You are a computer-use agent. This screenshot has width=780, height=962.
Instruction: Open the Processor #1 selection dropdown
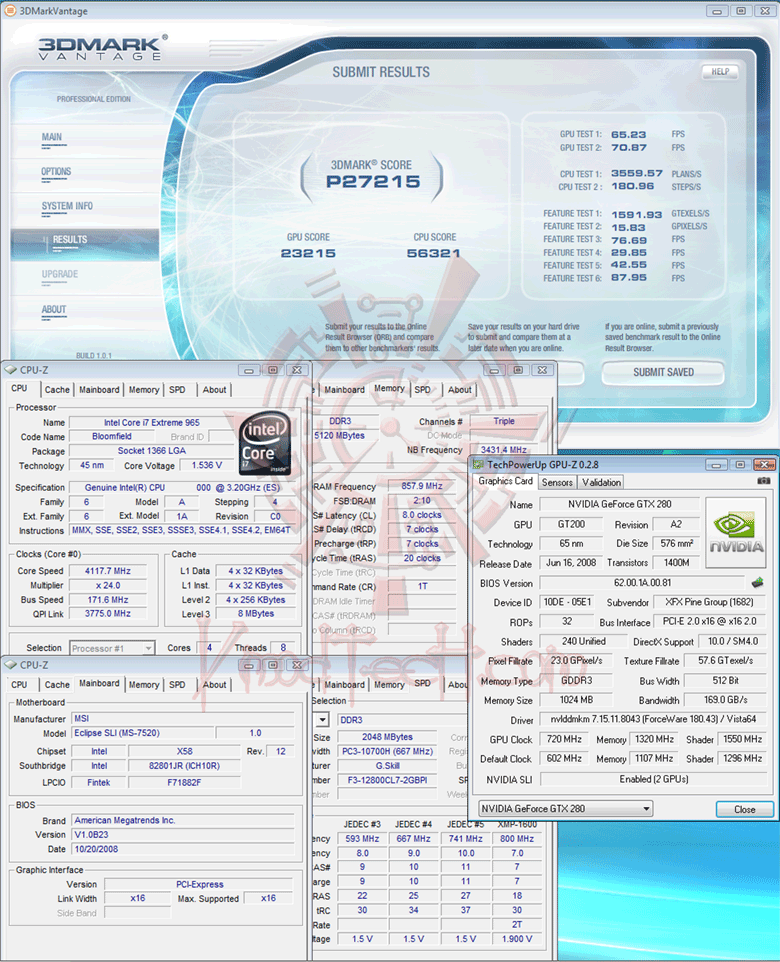point(112,648)
